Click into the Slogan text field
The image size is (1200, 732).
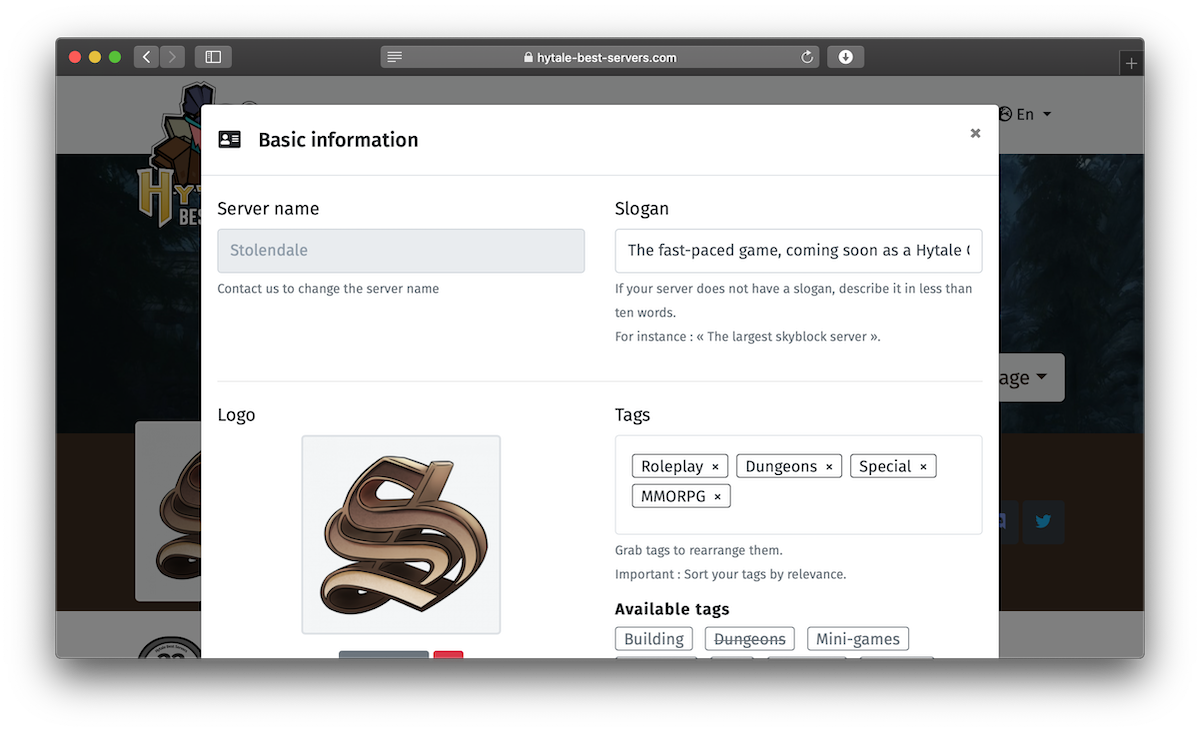[798, 251]
